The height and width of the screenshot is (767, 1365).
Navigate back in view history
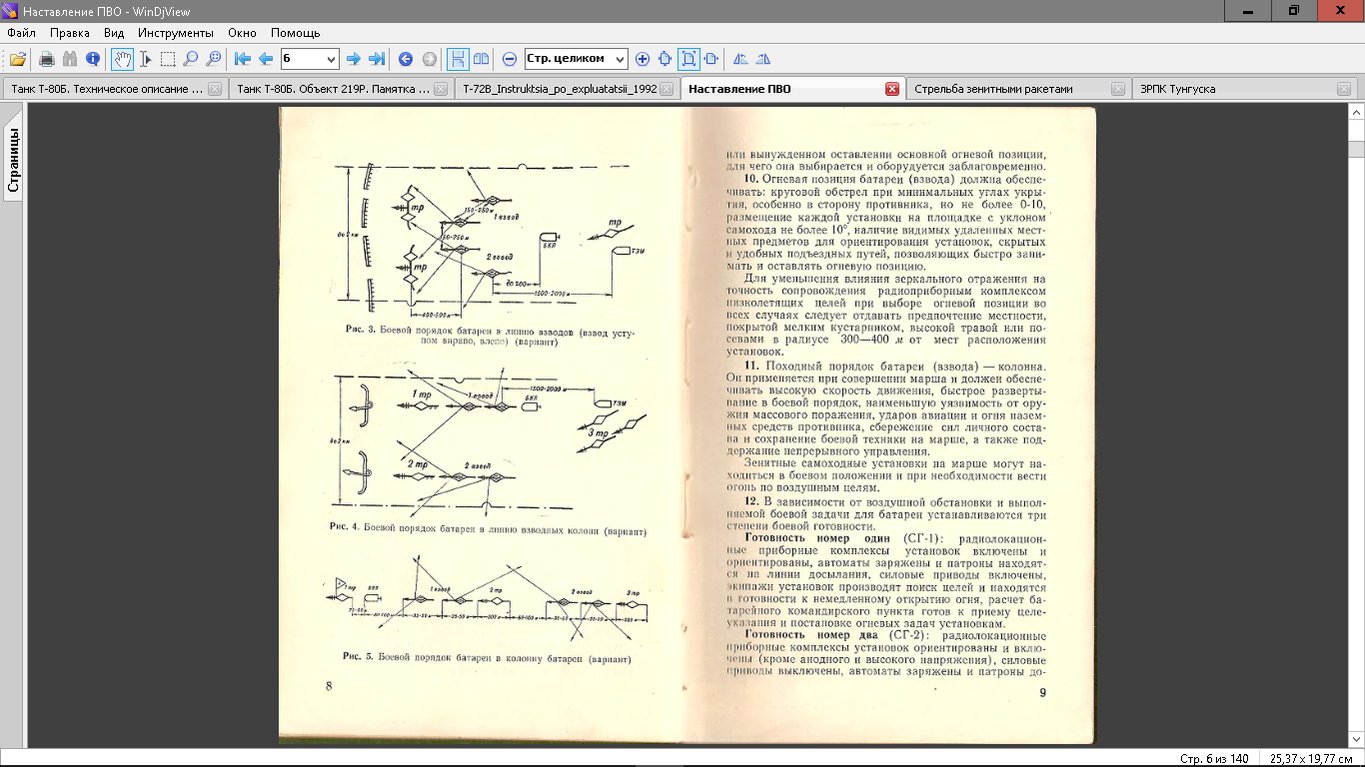click(406, 59)
